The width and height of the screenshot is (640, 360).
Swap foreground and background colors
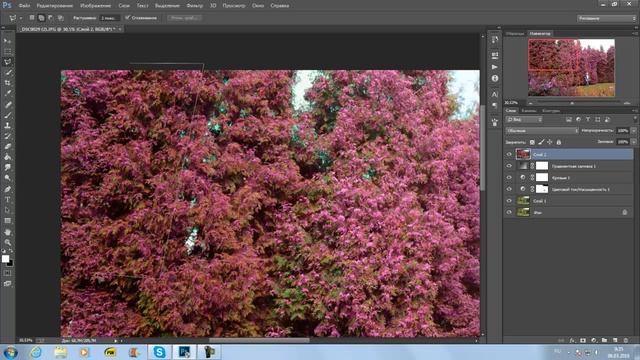click(11, 251)
